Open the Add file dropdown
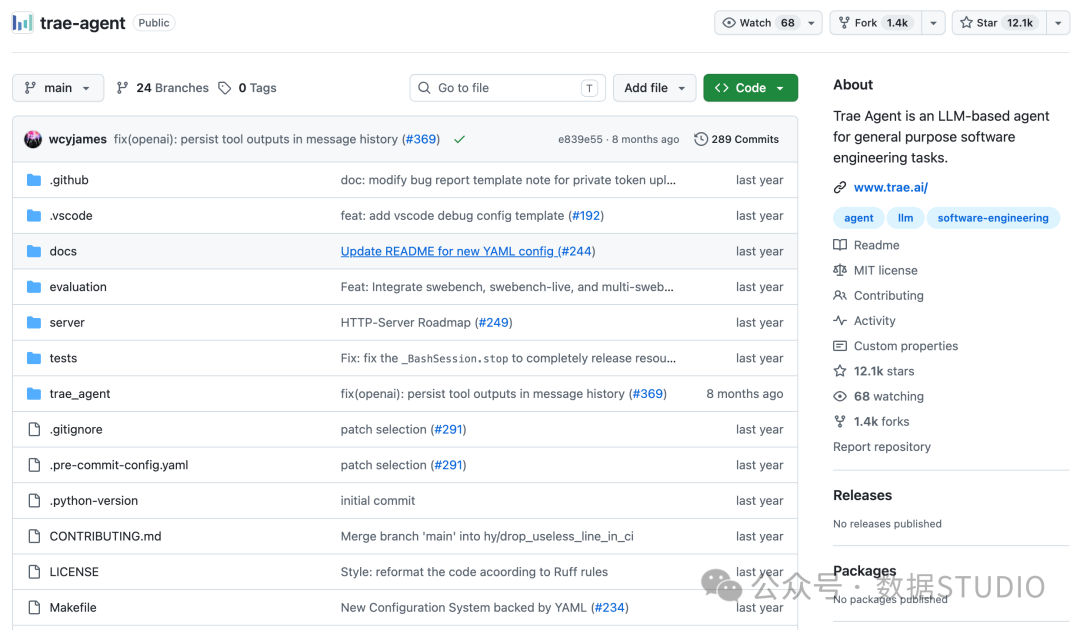 [x=654, y=87]
